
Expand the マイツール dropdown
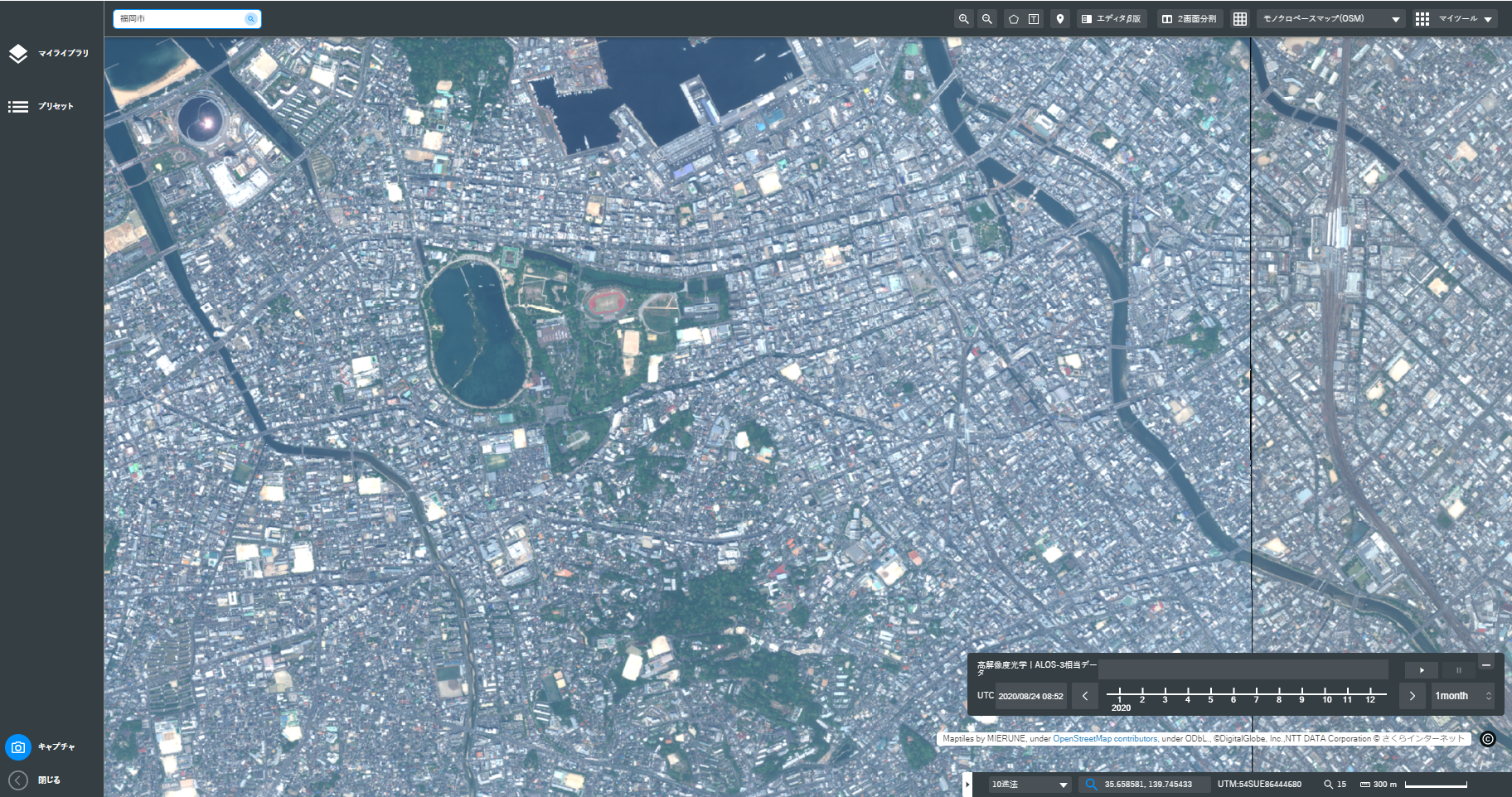coord(1455,18)
